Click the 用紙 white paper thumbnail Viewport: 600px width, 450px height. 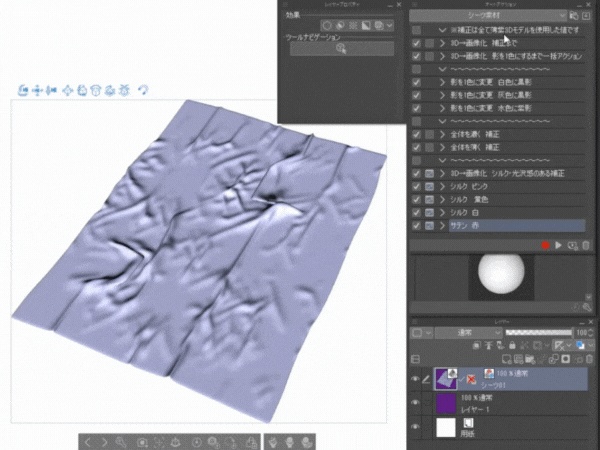pos(446,427)
